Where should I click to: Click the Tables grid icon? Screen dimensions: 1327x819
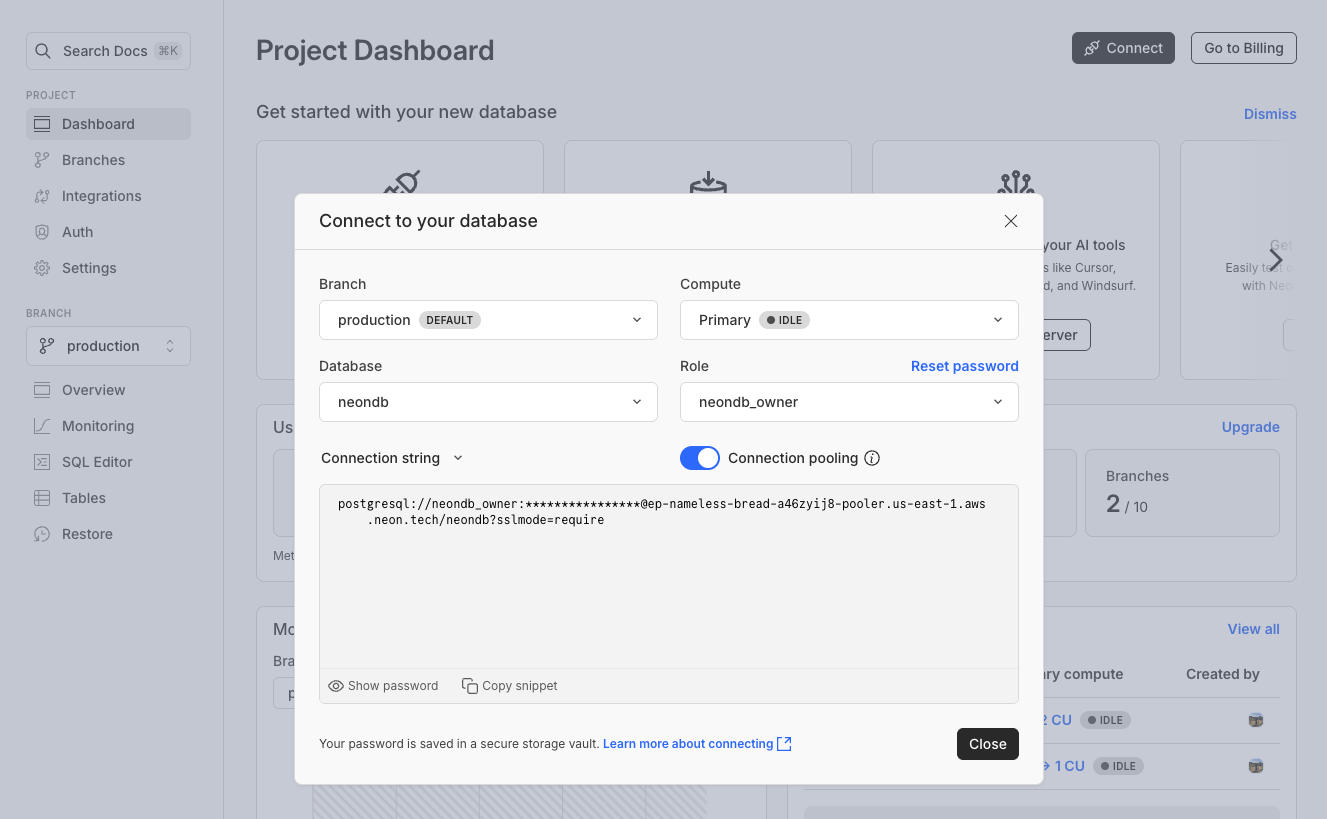tap(42, 498)
